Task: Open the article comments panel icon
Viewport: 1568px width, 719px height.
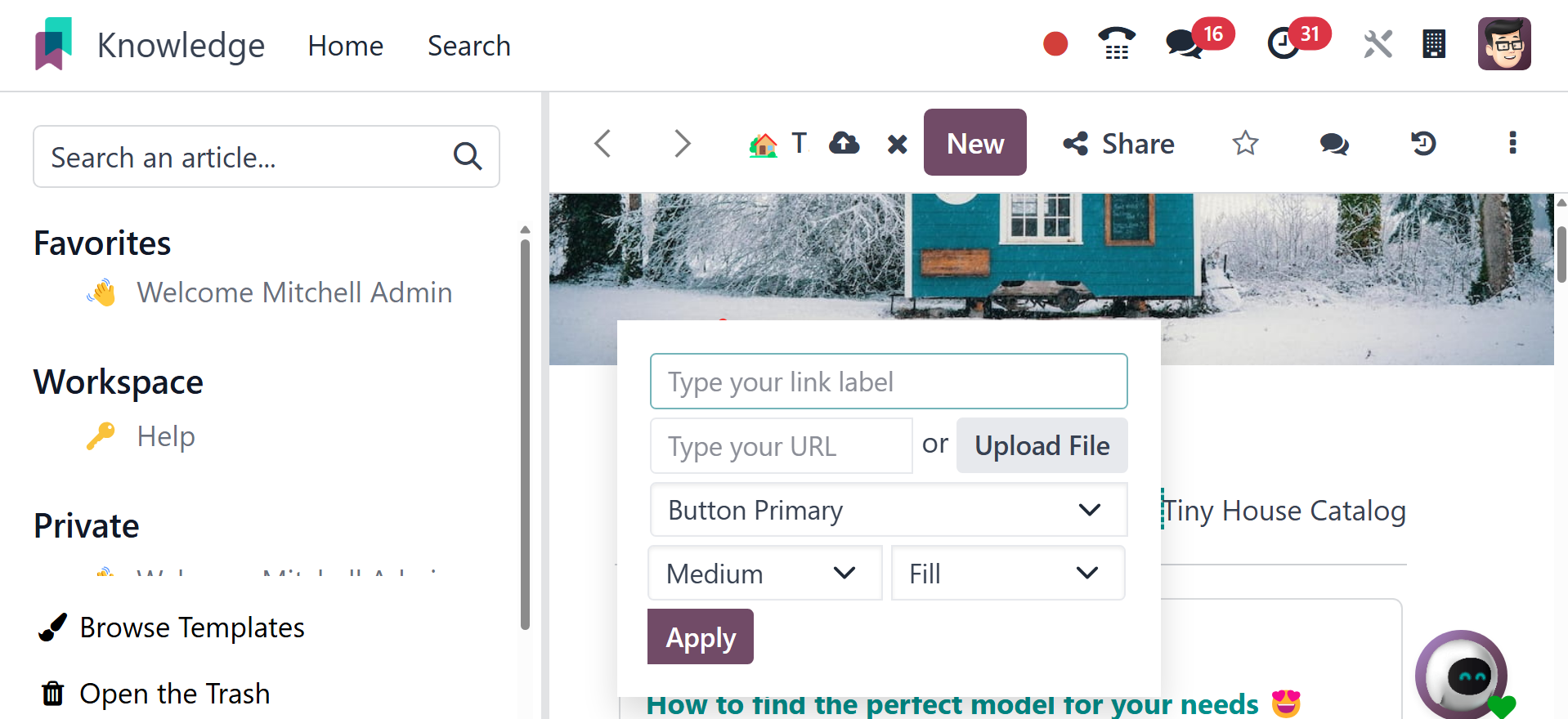Action: (x=1334, y=144)
